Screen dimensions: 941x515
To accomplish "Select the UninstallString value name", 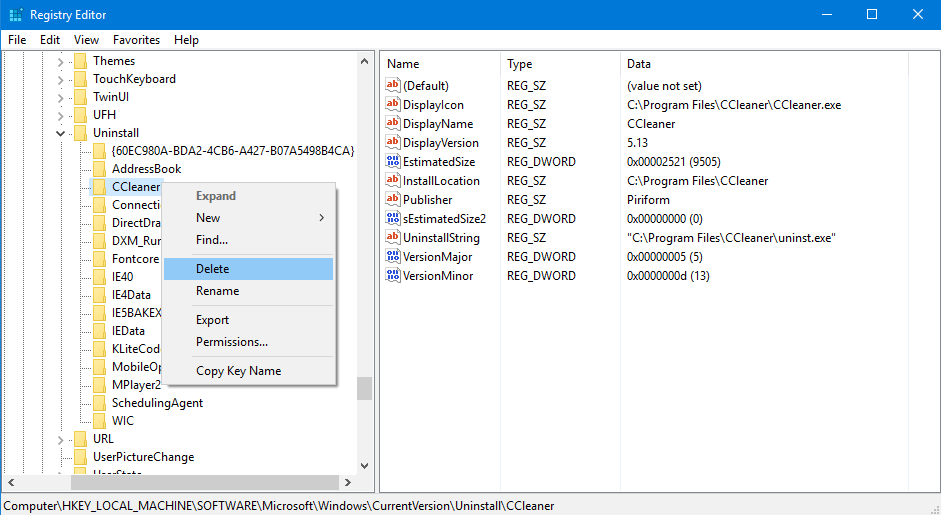I will pyautogui.click(x=441, y=238).
